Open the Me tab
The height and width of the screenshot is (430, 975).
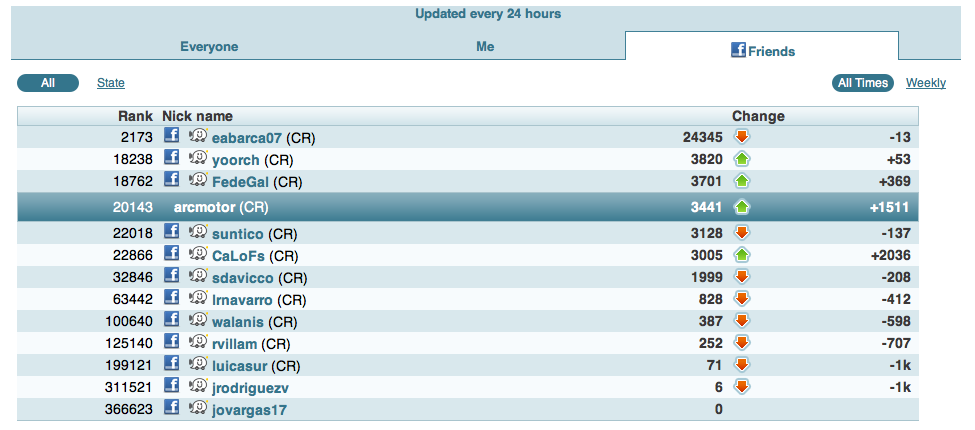485,46
